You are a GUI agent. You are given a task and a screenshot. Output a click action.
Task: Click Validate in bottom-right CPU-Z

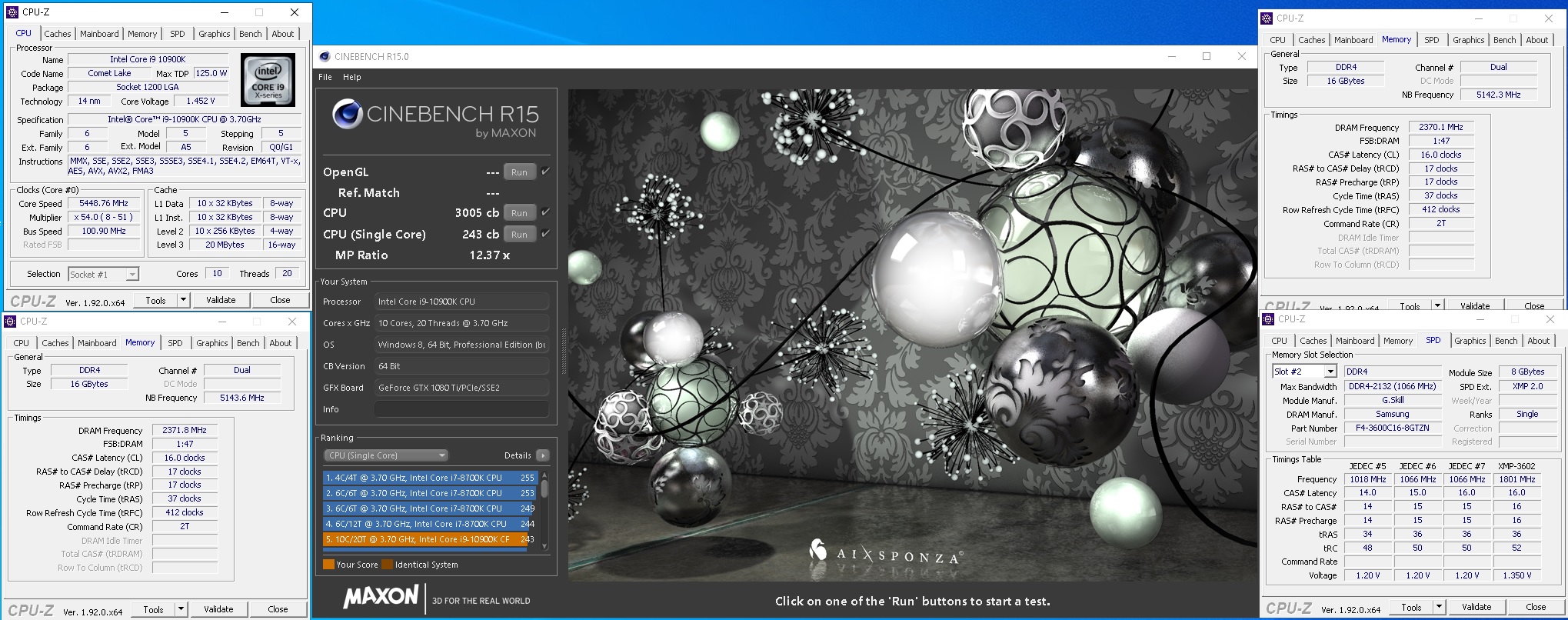point(1476,607)
